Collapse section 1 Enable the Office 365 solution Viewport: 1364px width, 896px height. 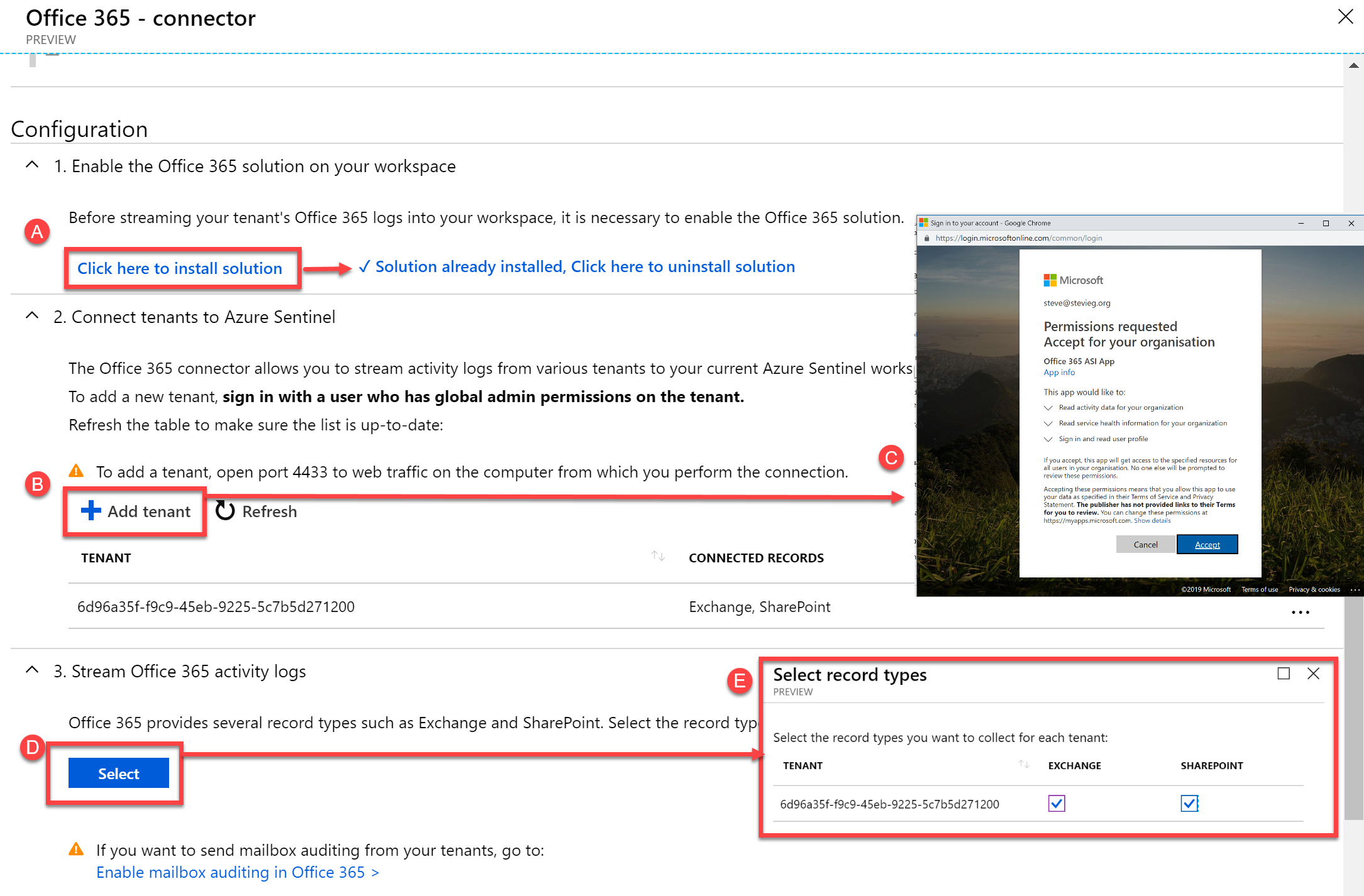tap(32, 165)
